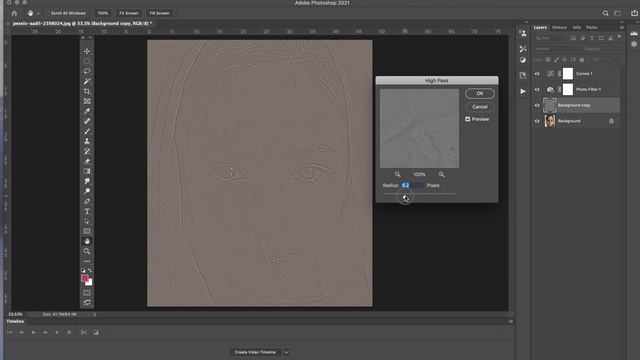Select the Lasso tool
This screenshot has width=640, height=360.
pyautogui.click(x=87, y=71)
